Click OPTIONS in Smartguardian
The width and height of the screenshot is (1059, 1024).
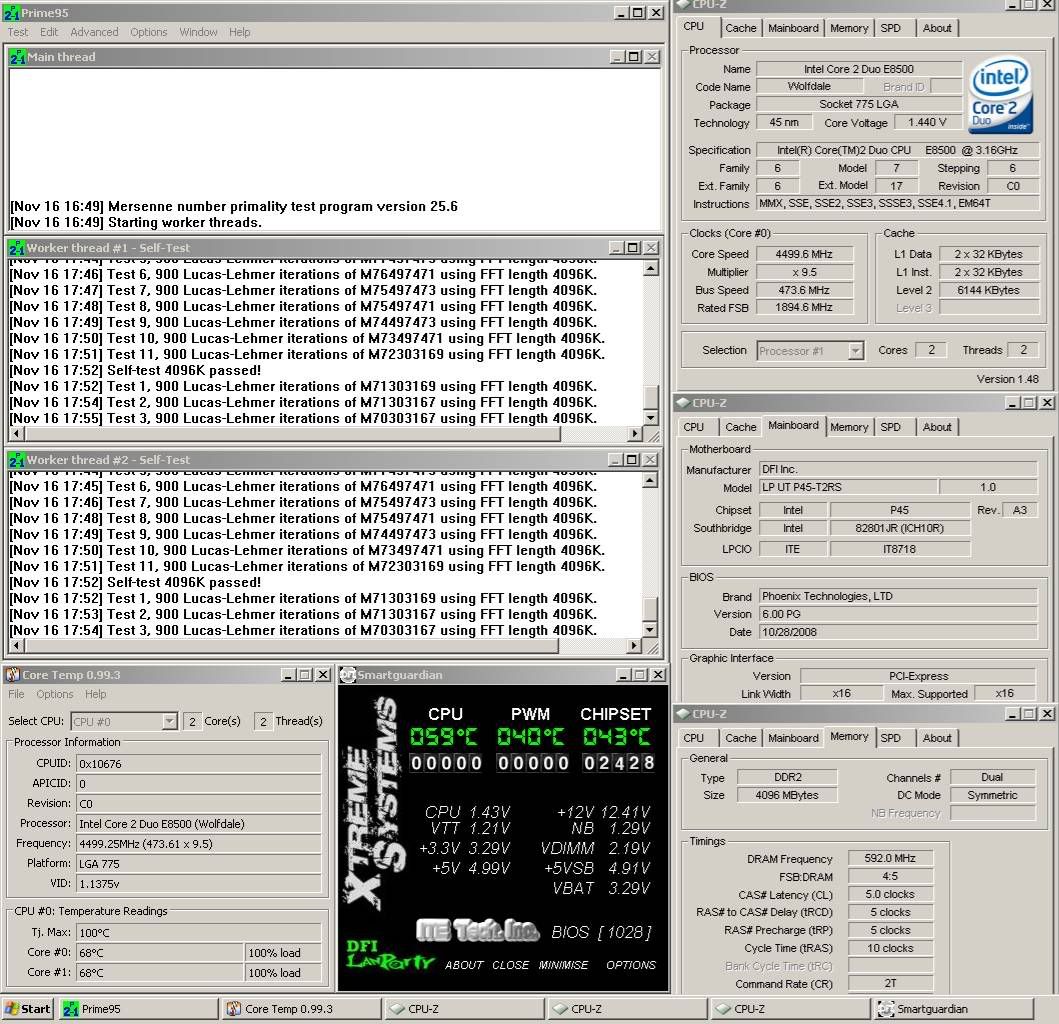(x=631, y=965)
